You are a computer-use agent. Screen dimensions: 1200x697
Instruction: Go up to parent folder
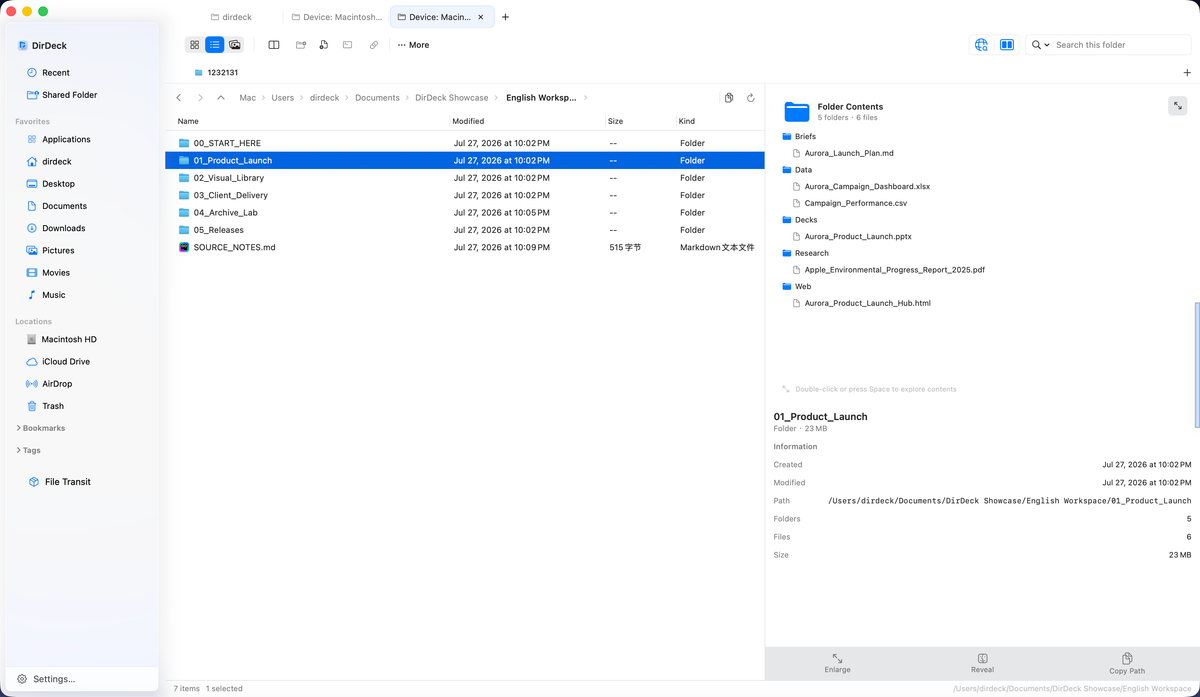pyautogui.click(x=221, y=98)
